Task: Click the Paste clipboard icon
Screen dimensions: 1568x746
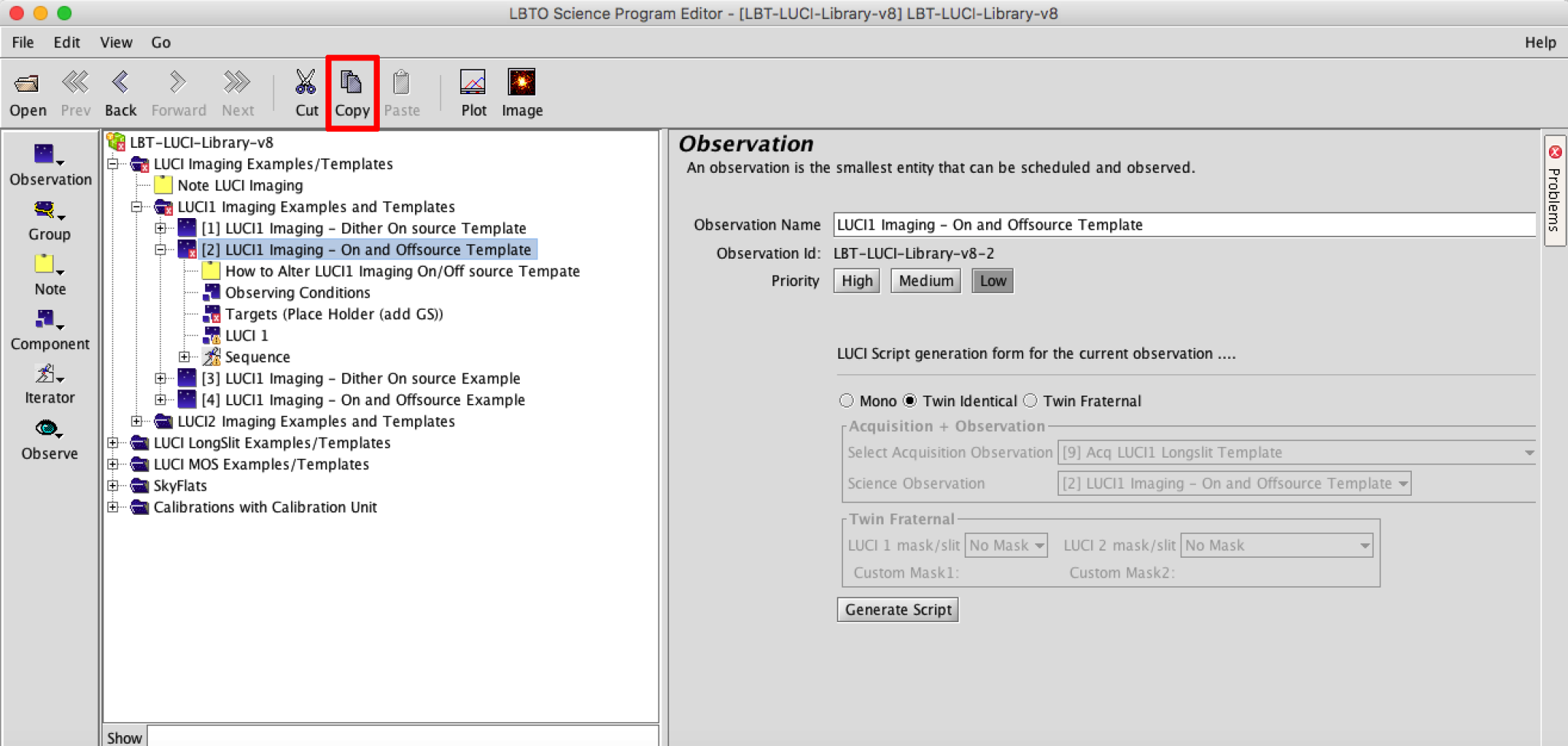Action: pyautogui.click(x=401, y=82)
